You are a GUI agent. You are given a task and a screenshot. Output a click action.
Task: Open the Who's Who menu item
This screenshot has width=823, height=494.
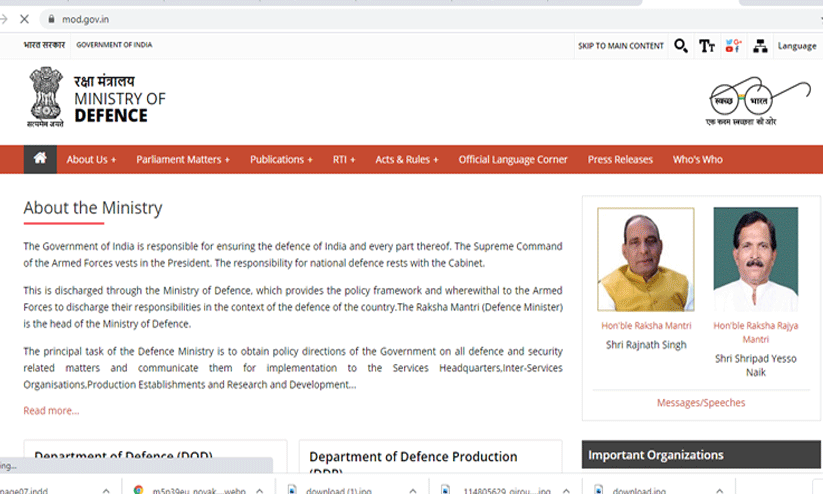point(697,160)
